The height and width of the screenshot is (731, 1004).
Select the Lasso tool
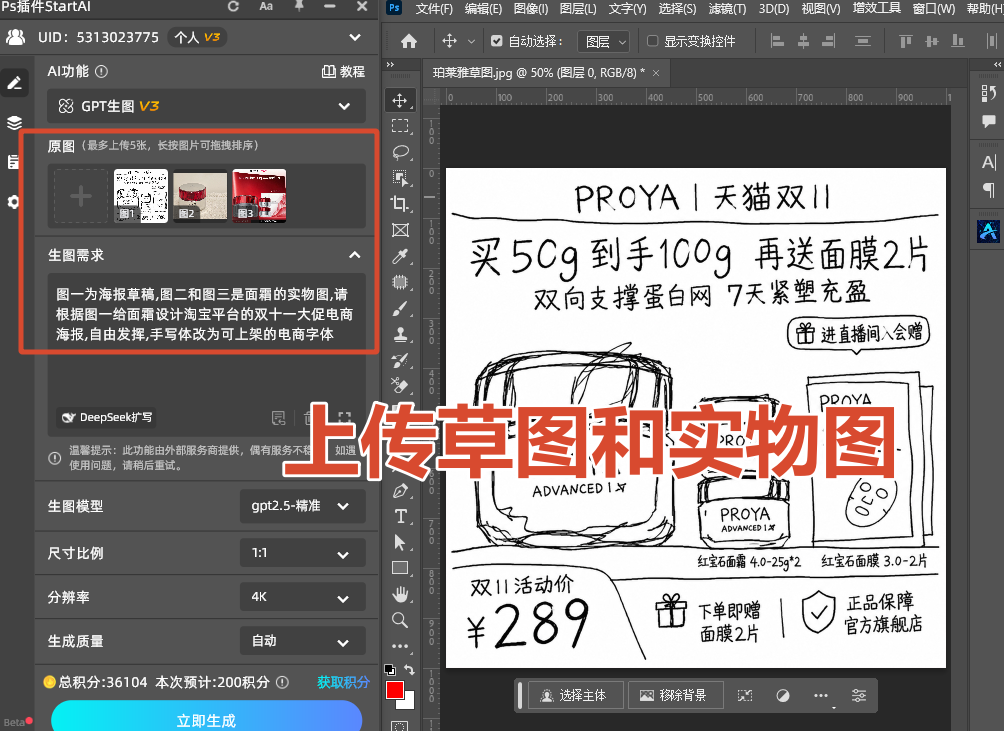pyautogui.click(x=400, y=152)
